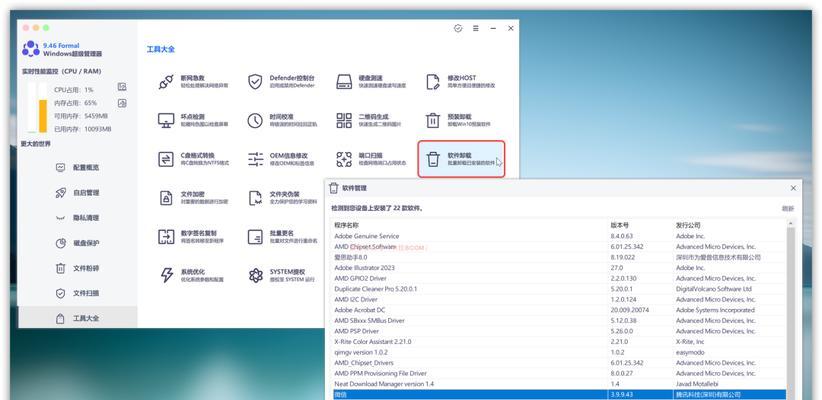The width and height of the screenshot is (822, 400).
Task: Click the circled checkmark icon in title bar
Action: [458, 28]
